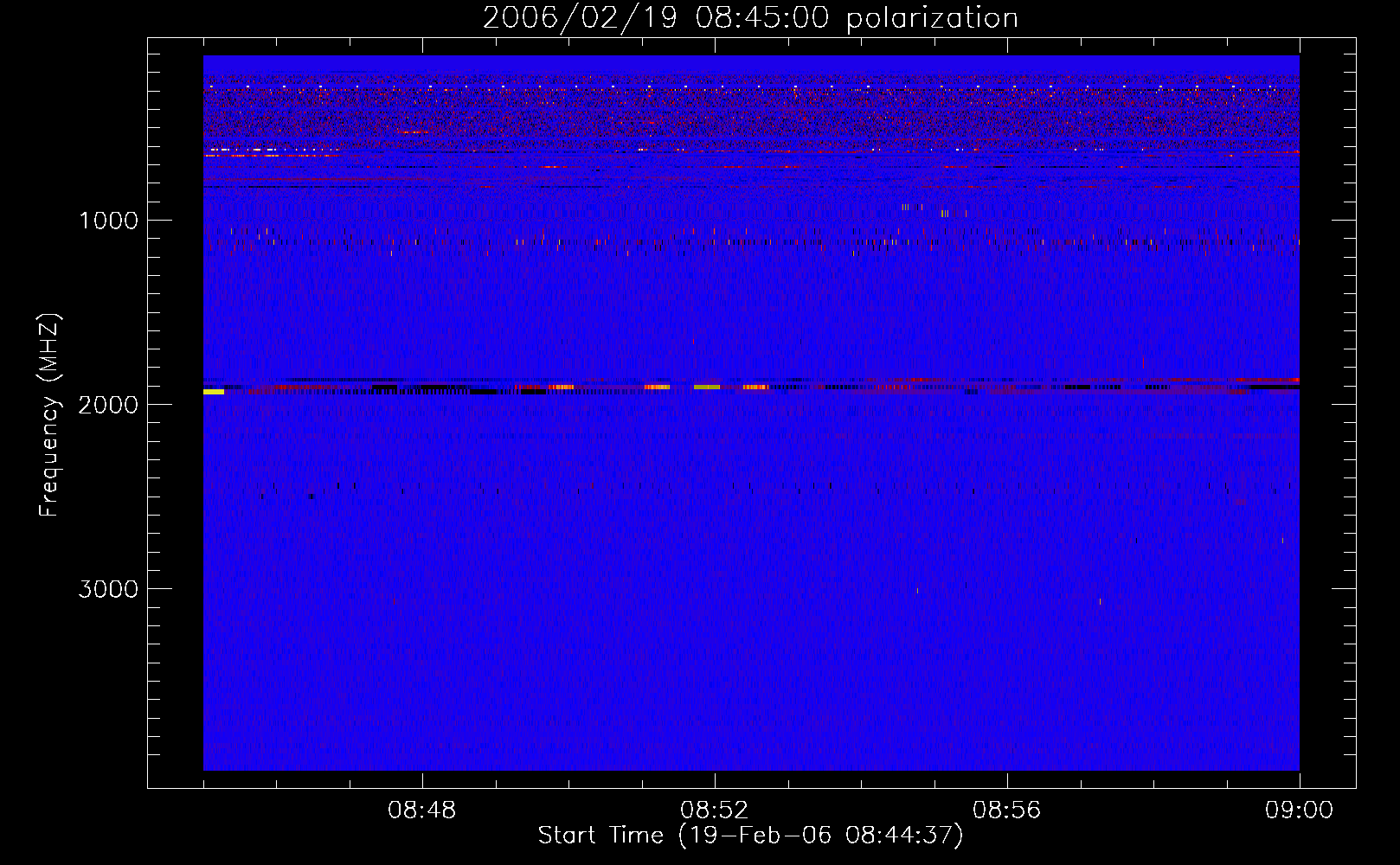1400x865 pixels.
Task: Click the 09:00 time tick label
Action: (x=1299, y=811)
